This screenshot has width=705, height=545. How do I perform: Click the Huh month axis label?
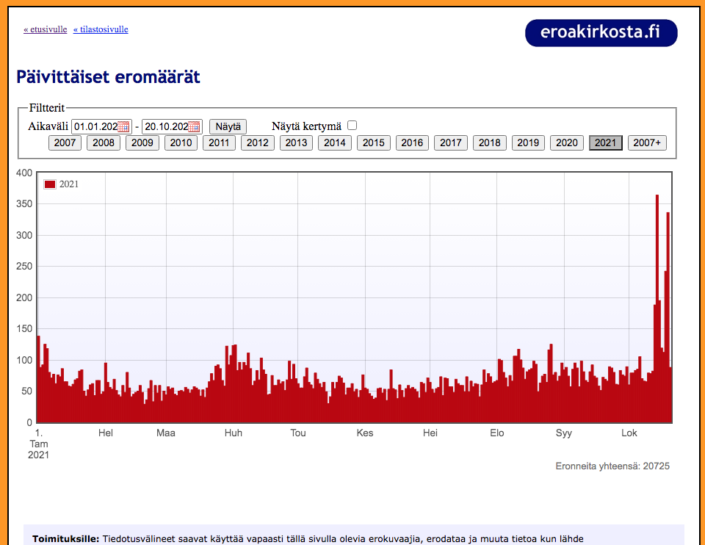coord(233,433)
